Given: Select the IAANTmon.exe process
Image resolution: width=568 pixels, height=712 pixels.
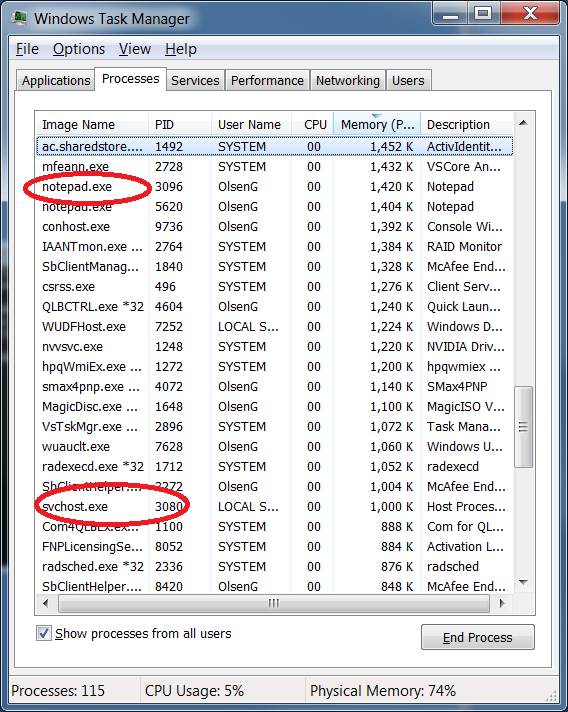Looking at the screenshot, I should coord(275,246).
